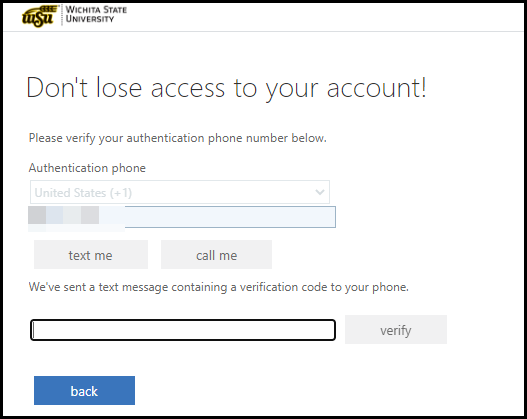Image resolution: width=527 pixels, height=419 pixels.
Task: Open the United States (+1) country dropdown
Action: click(x=180, y=192)
